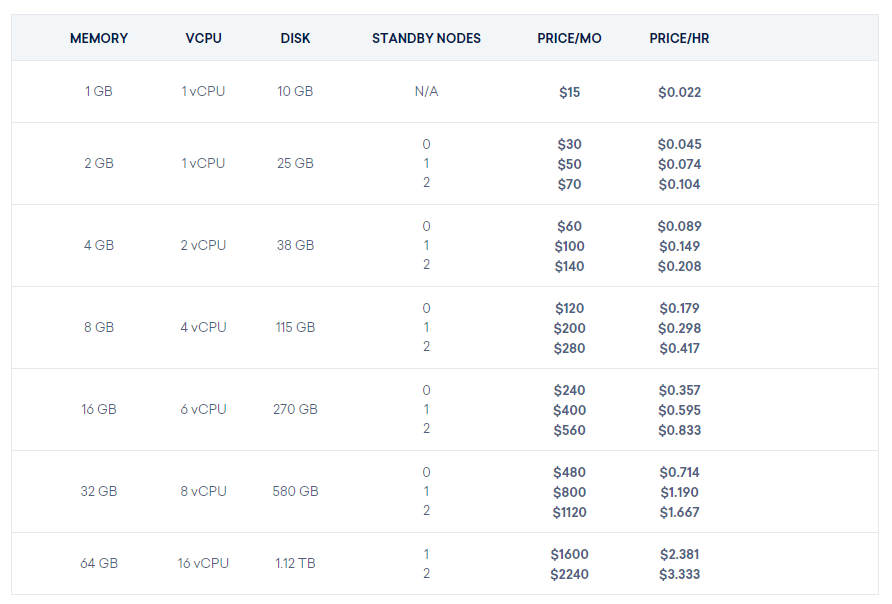The image size is (892, 604).
Task: Click the 6 vCPU cell
Action: (x=203, y=409)
